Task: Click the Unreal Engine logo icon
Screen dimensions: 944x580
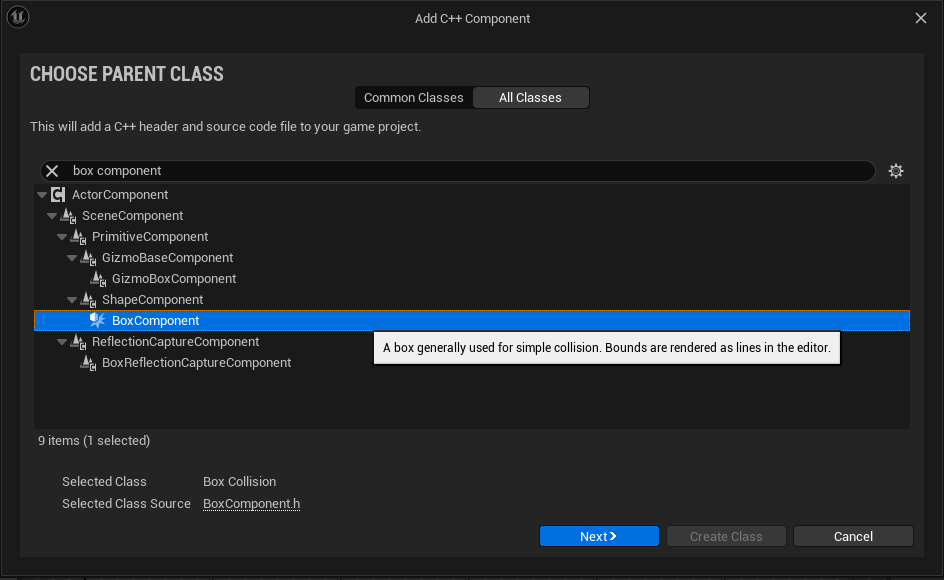Action: [18, 17]
